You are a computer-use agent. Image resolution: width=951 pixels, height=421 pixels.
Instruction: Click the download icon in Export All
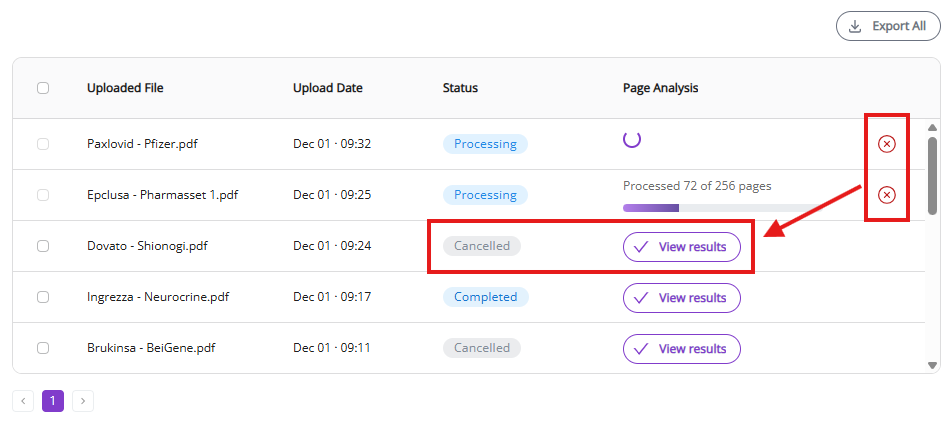[x=855, y=27]
